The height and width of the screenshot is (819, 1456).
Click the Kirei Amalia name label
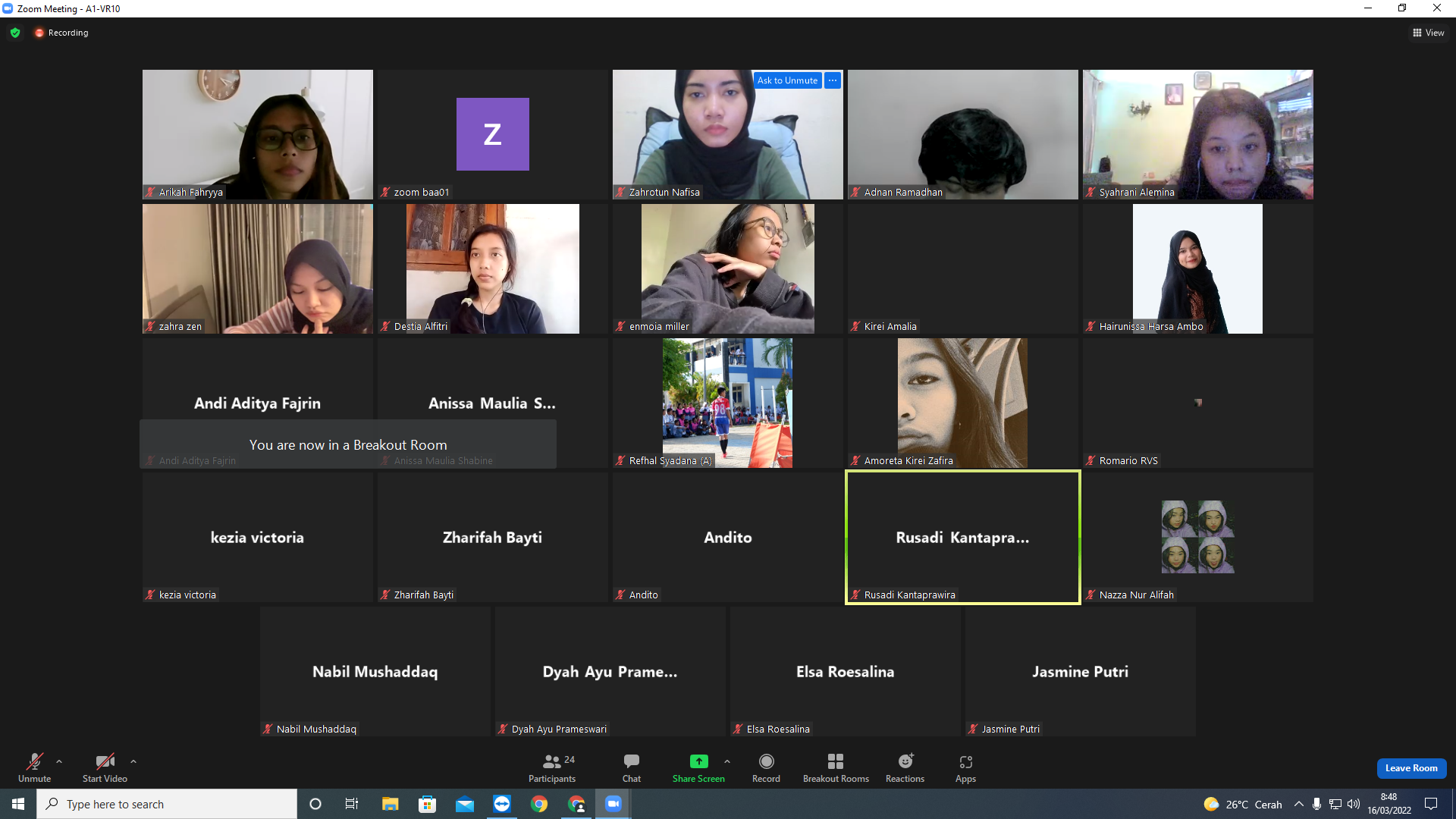890,327
